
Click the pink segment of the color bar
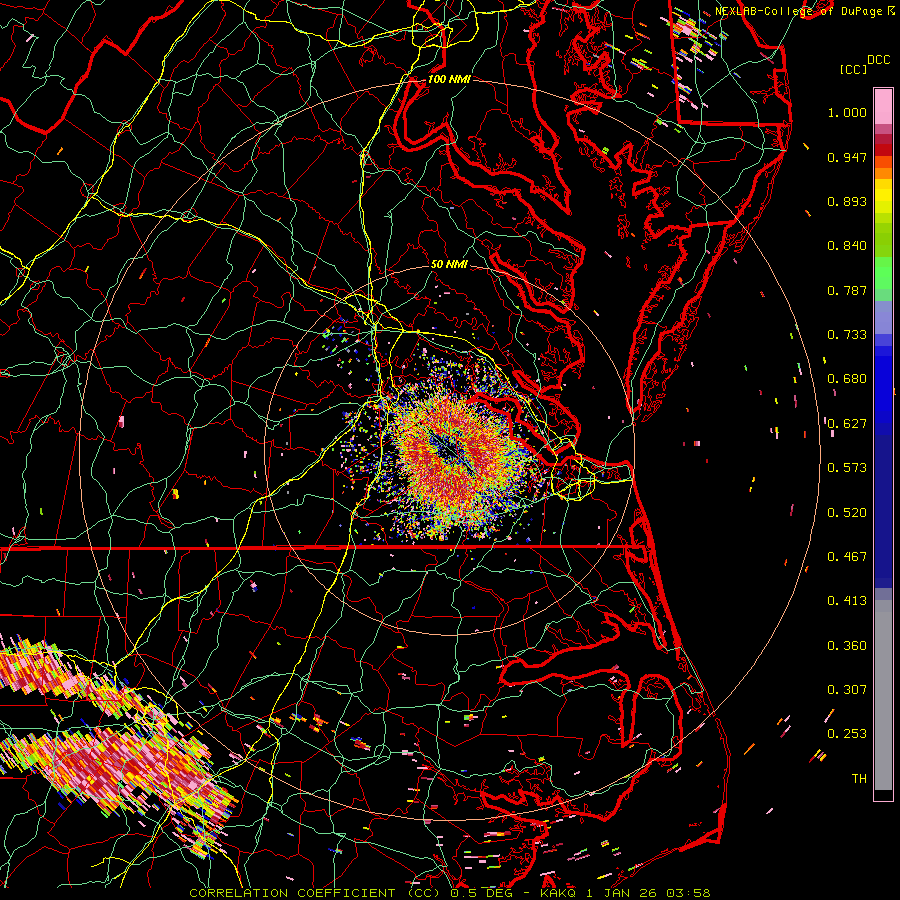pos(883,106)
